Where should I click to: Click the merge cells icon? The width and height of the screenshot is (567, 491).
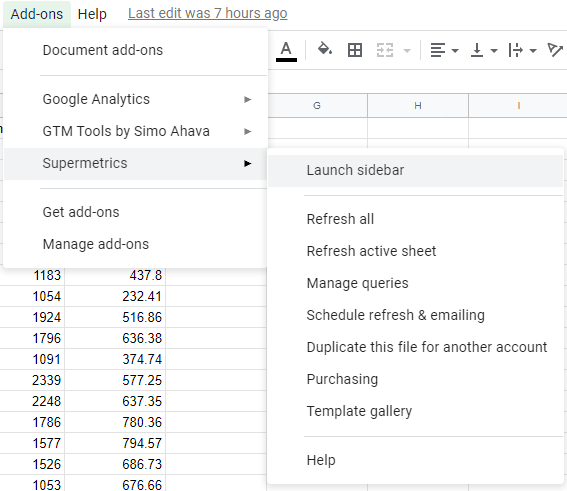(385, 50)
